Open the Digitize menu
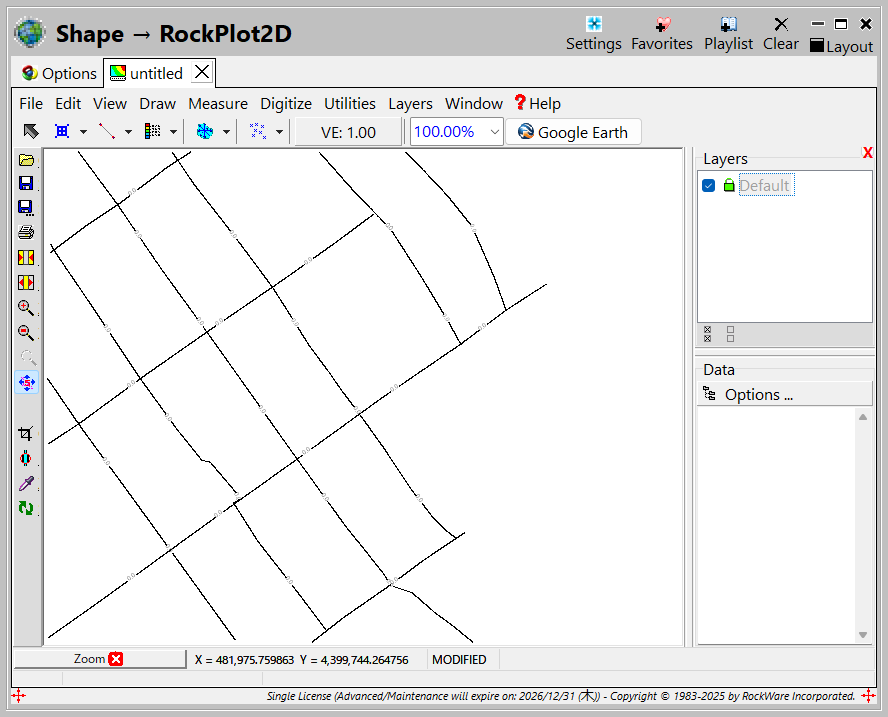 [x=285, y=104]
